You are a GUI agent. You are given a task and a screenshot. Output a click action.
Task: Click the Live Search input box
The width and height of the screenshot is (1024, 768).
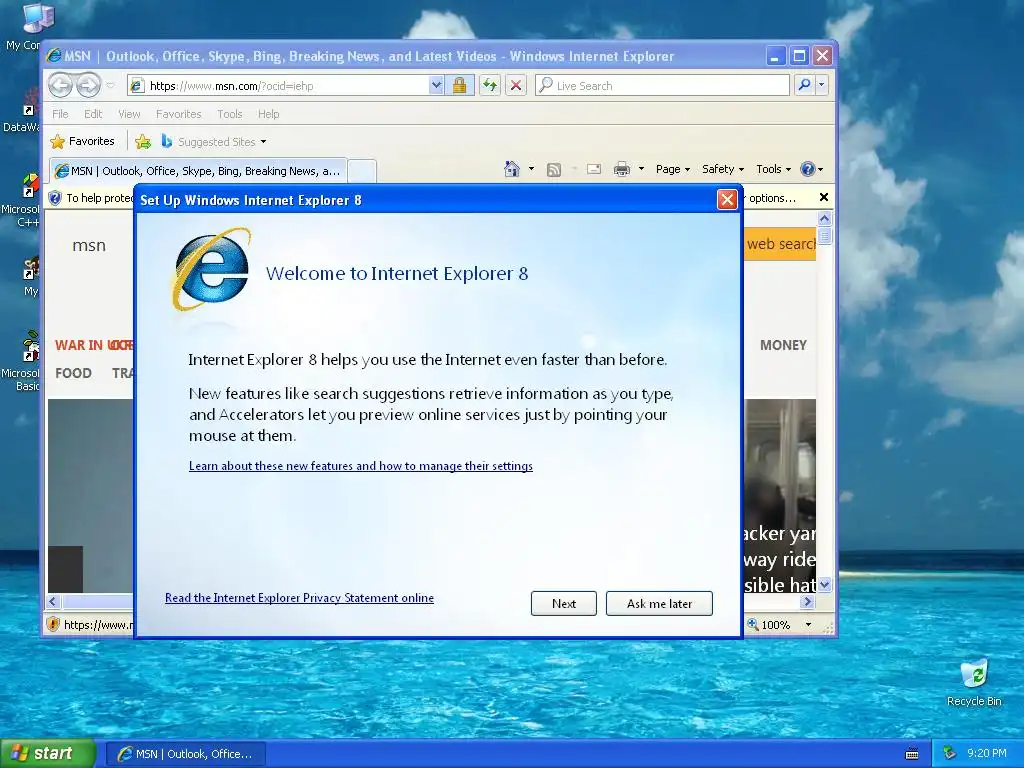click(x=662, y=86)
